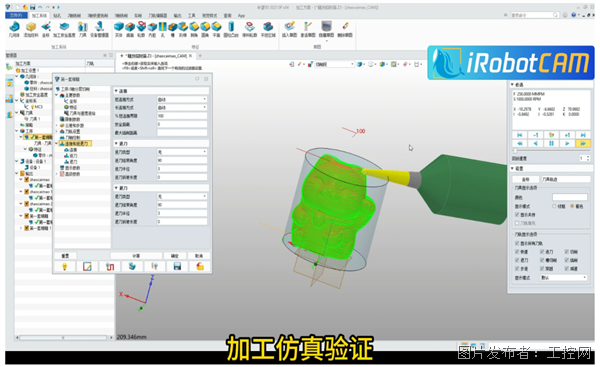Select the Cylinder Boss (圆柱凸台) feature icon
Viewport: 600px width, 367px height.
pos(231,29)
